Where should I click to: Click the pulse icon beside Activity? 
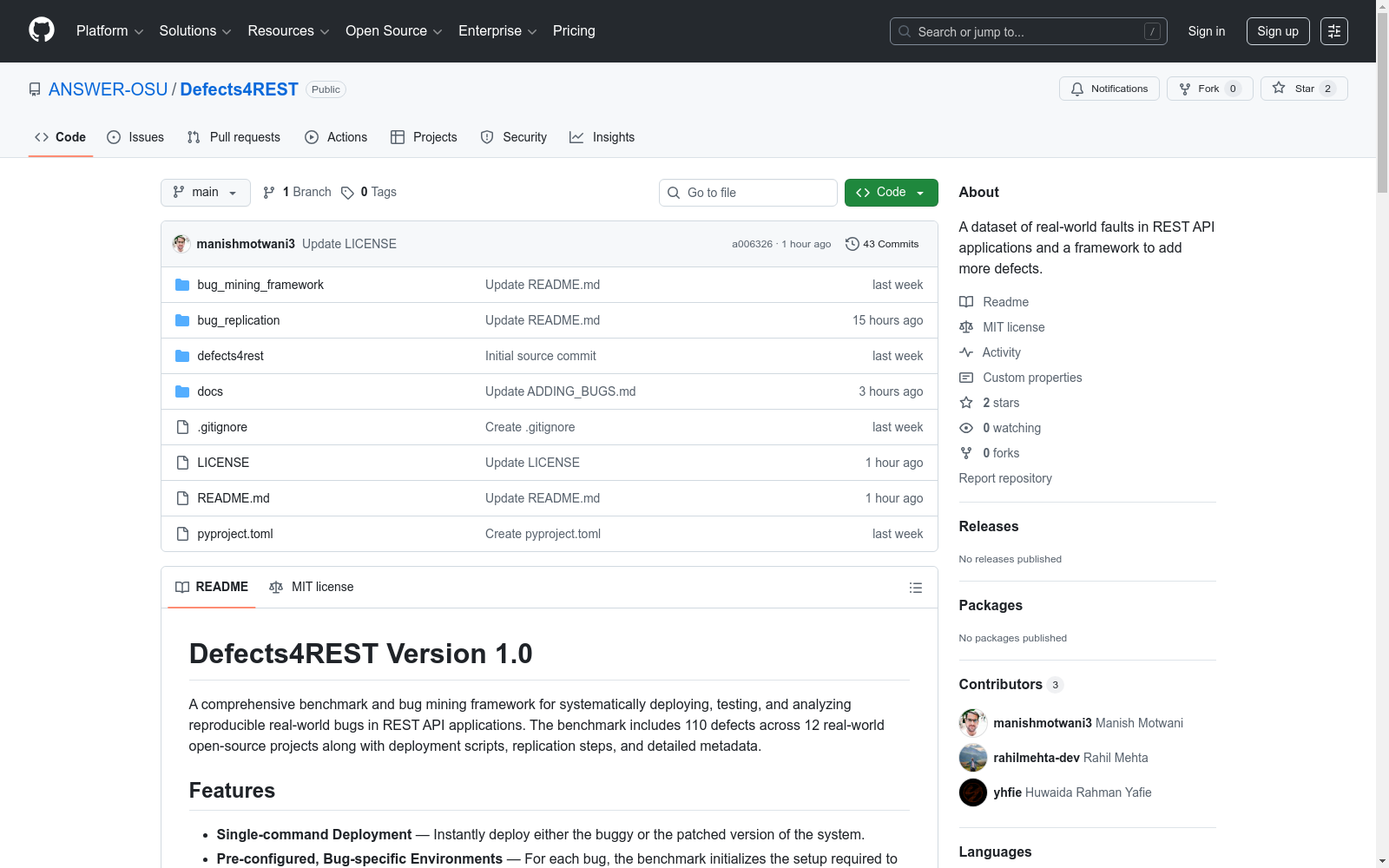[966, 352]
